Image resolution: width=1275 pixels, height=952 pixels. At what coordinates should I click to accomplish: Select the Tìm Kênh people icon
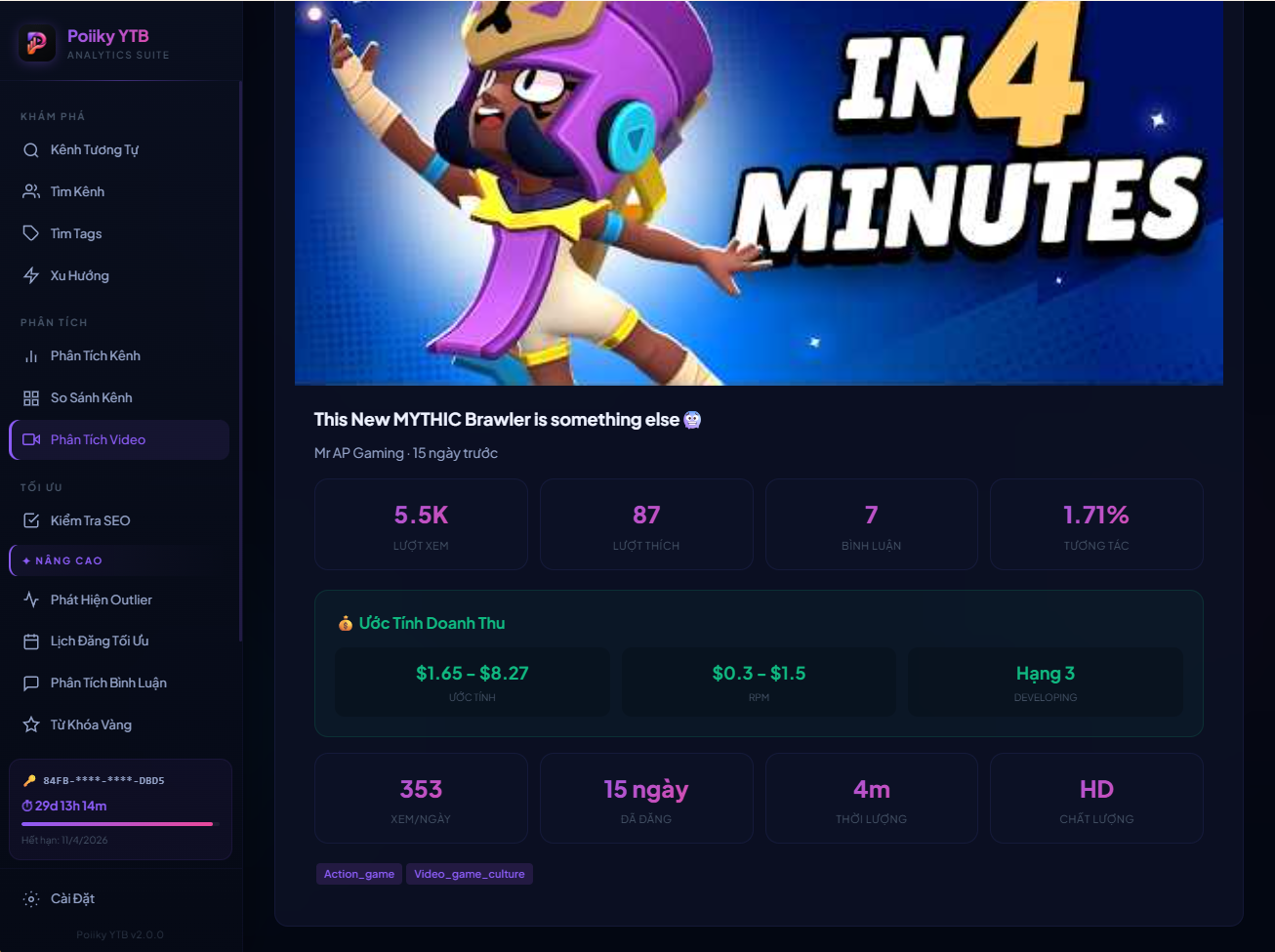tap(31, 192)
